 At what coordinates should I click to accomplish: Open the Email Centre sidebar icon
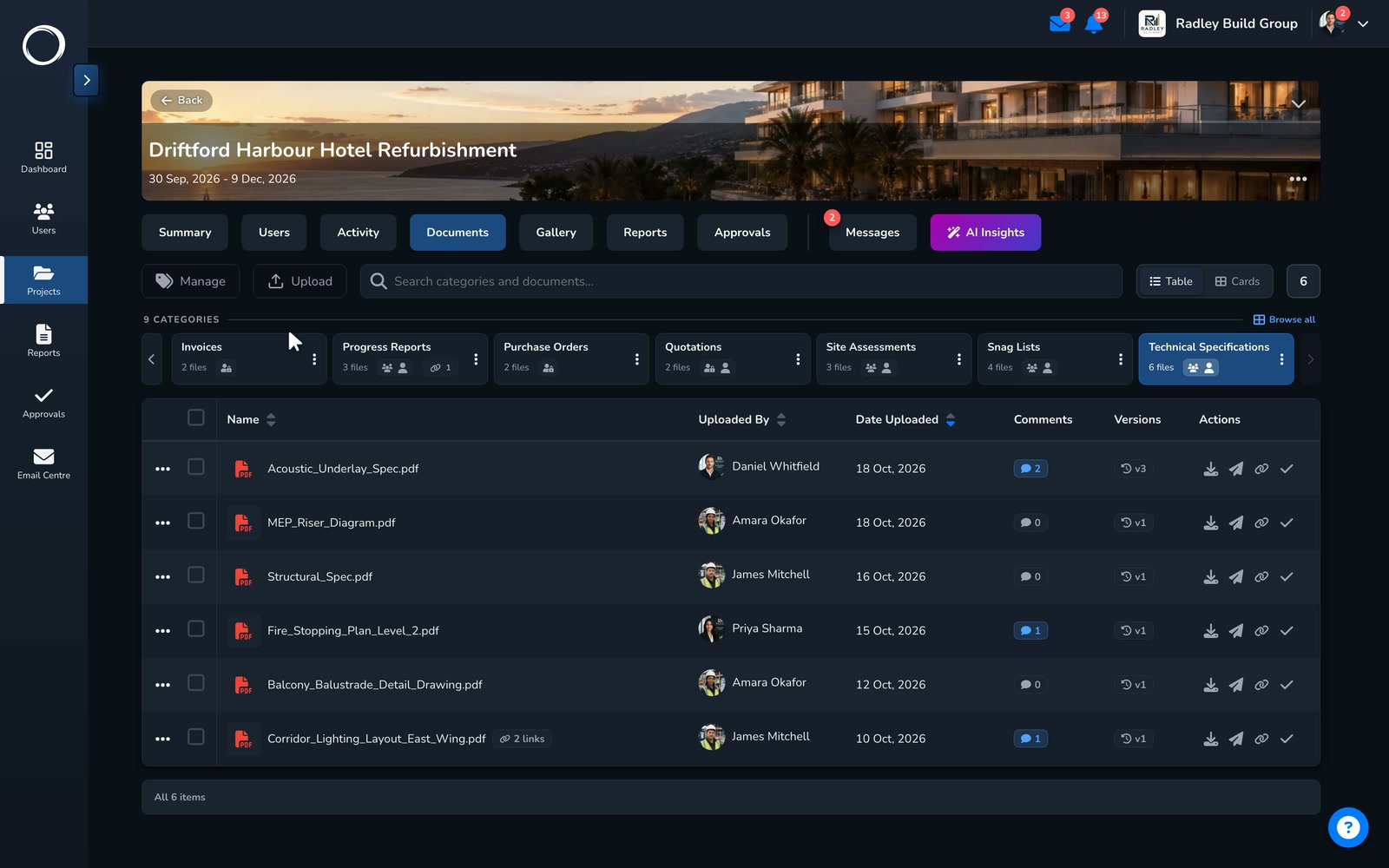(43, 464)
